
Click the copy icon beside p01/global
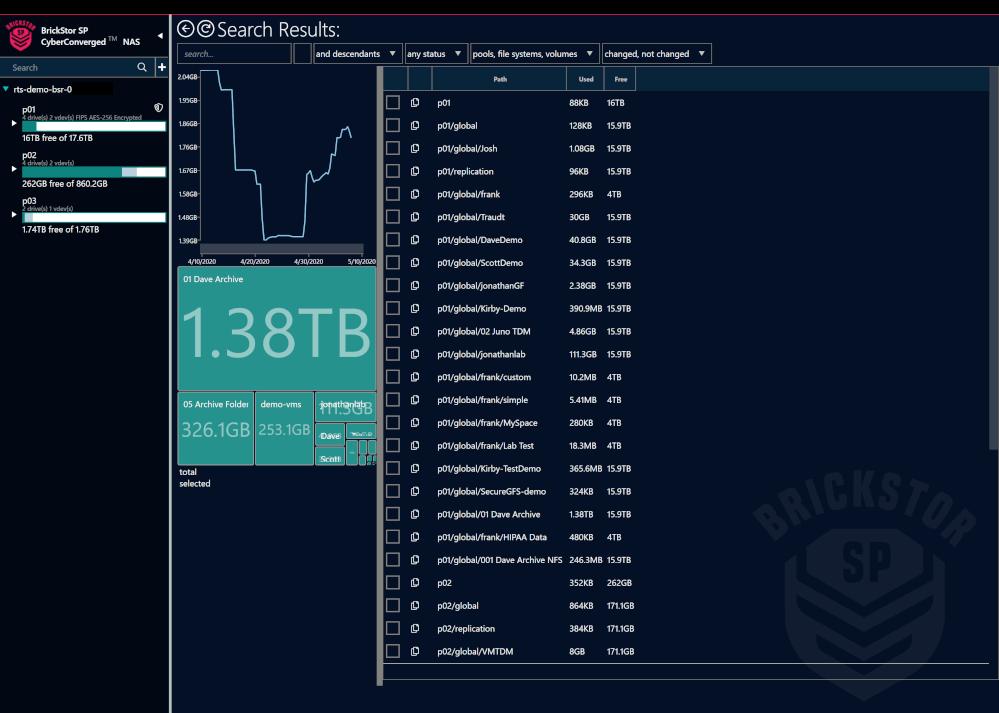click(413, 126)
